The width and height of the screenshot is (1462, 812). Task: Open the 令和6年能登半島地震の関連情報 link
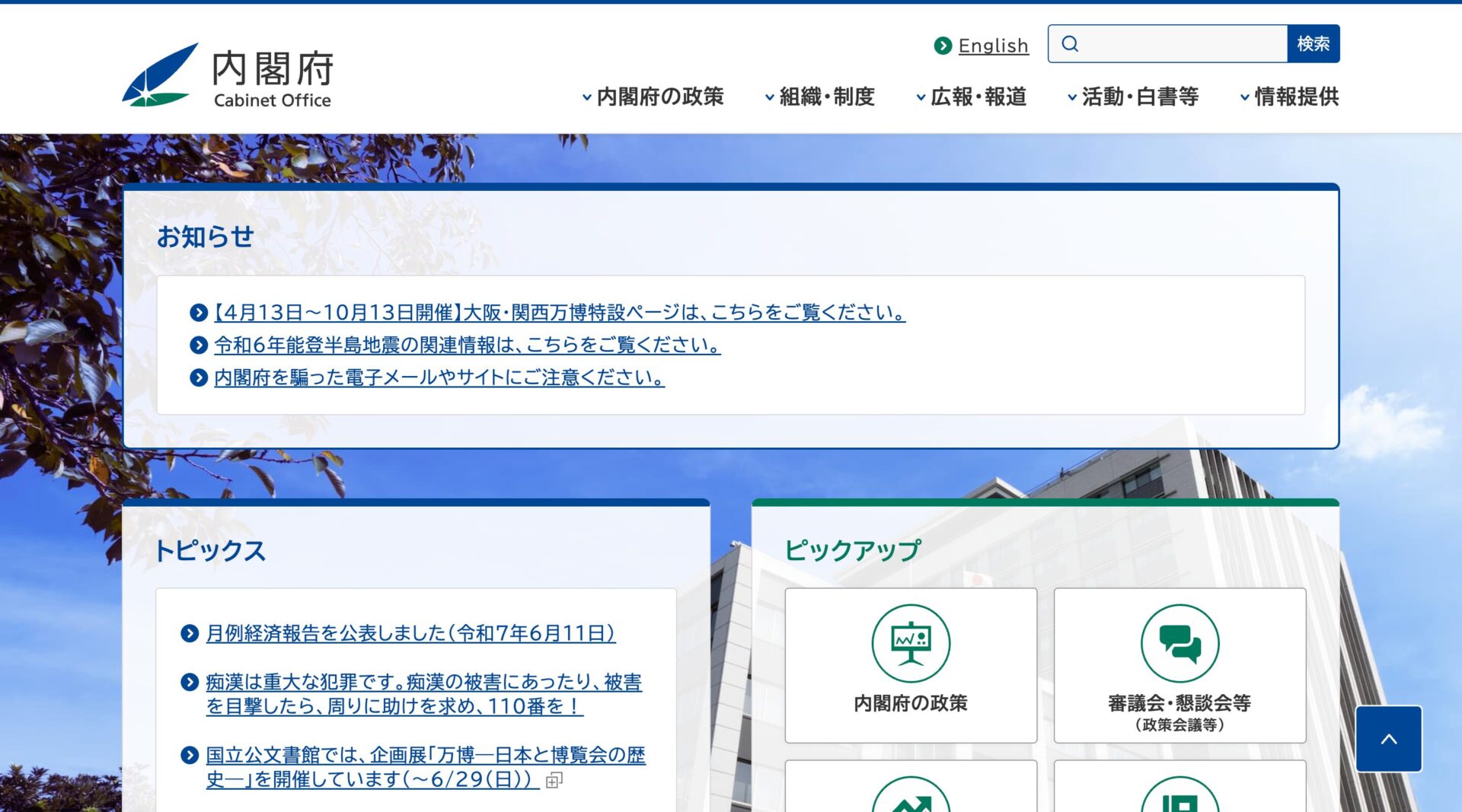pyautogui.click(x=468, y=345)
